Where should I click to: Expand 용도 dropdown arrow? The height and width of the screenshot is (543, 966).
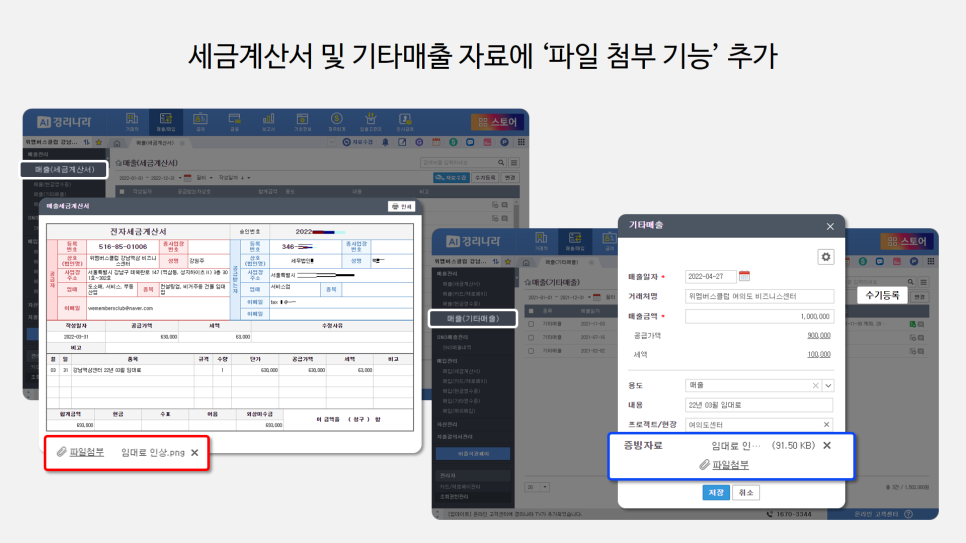coord(828,386)
